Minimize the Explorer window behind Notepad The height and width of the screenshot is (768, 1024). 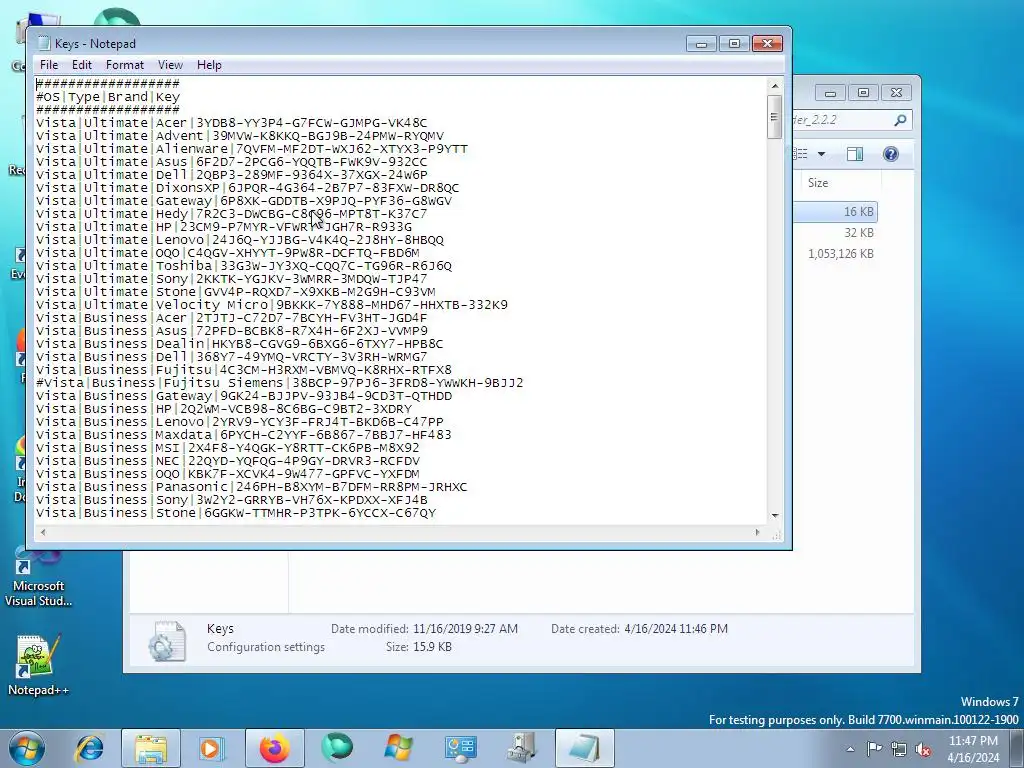(x=831, y=93)
